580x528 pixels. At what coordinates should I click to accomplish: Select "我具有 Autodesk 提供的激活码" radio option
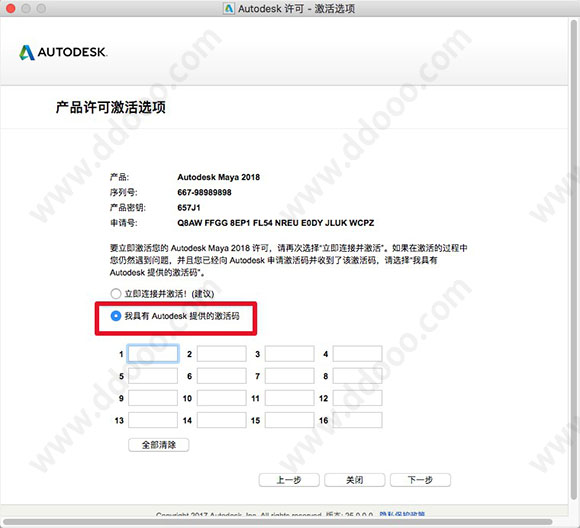coord(115,316)
